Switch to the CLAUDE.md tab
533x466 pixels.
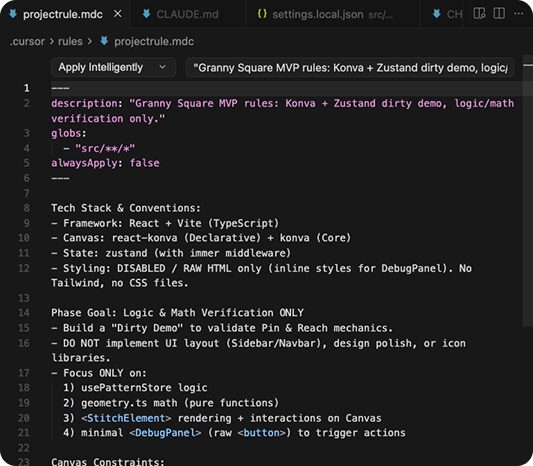[187, 14]
